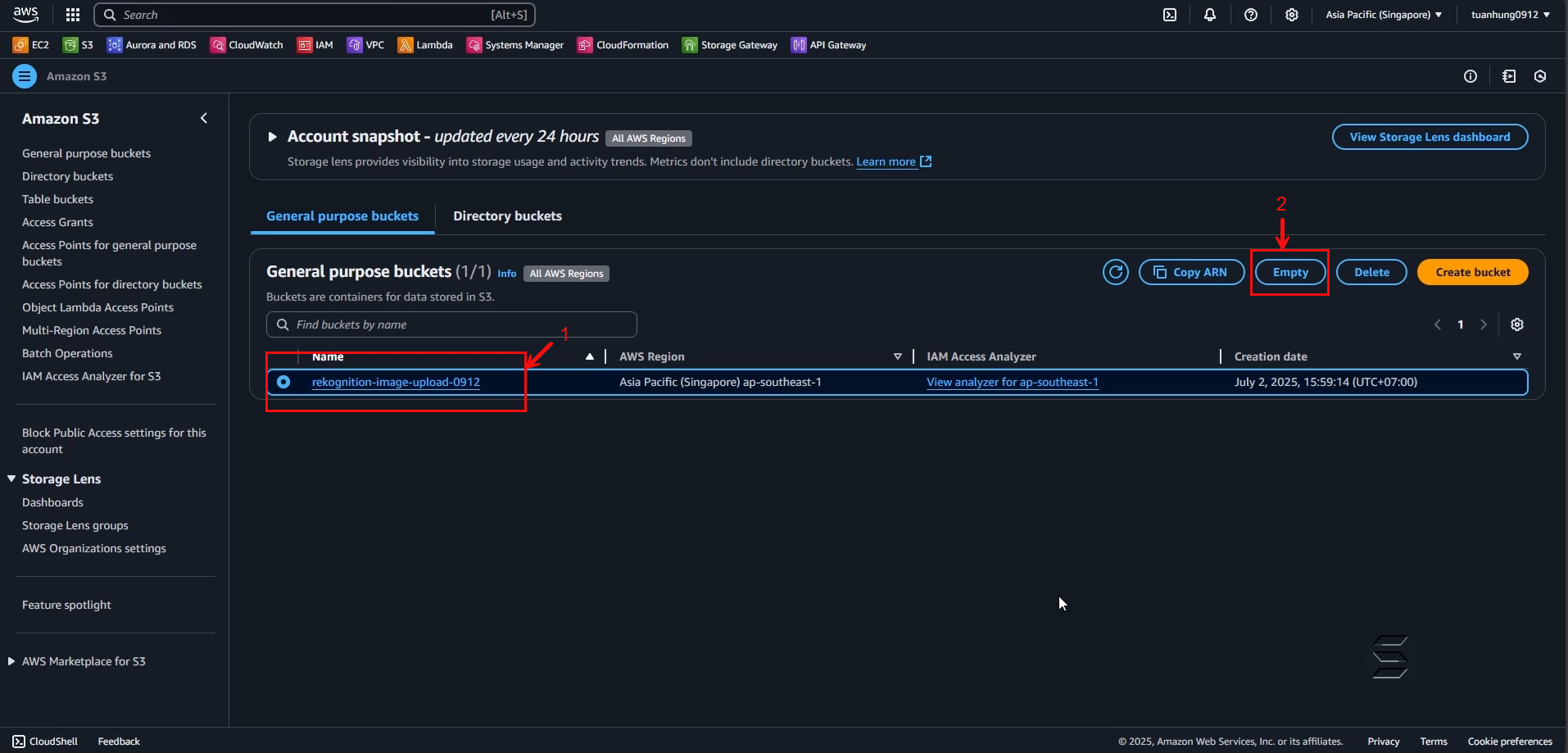Open the tuanhung0912 account menu
The width and height of the screenshot is (1568, 753).
pyautogui.click(x=1511, y=15)
